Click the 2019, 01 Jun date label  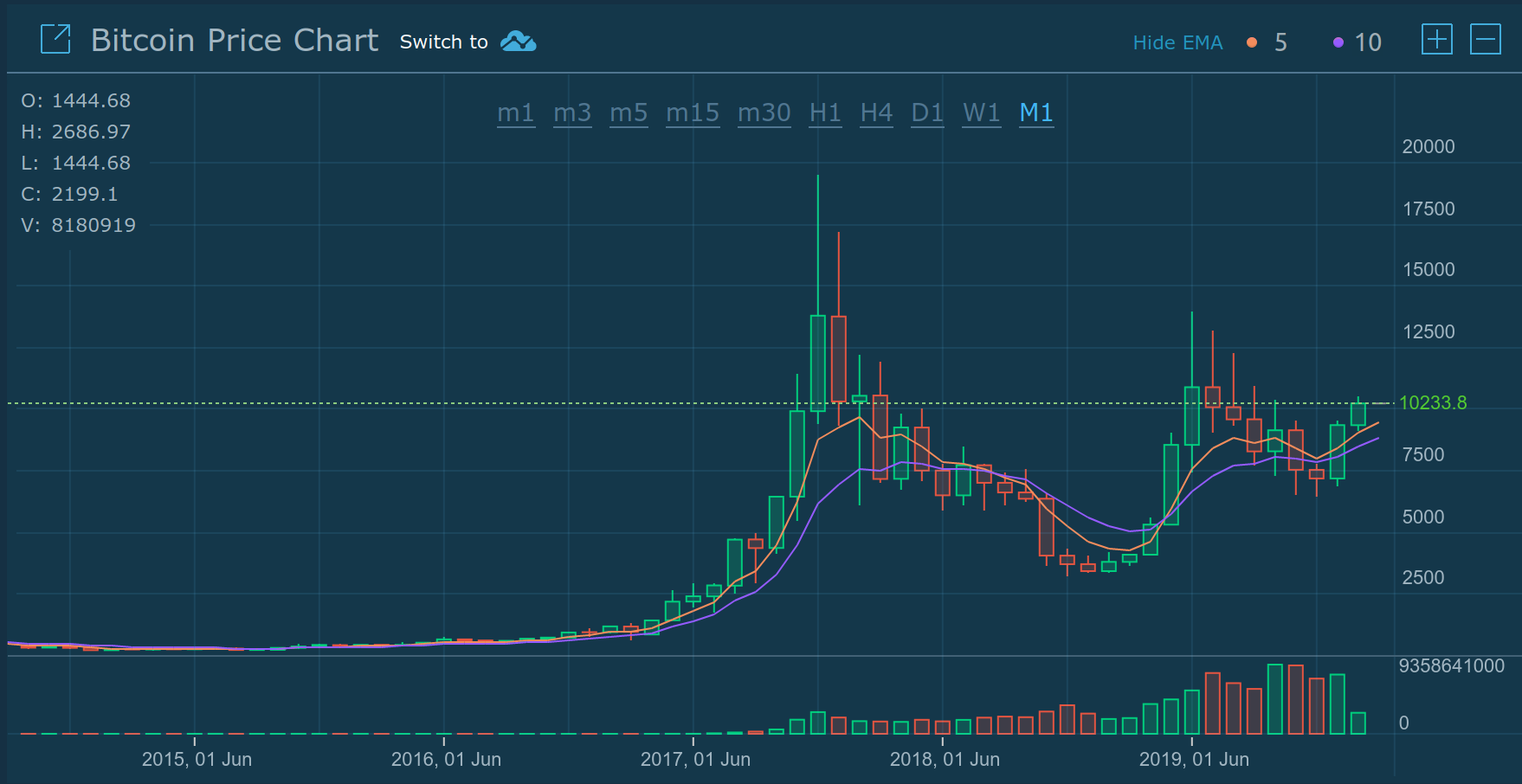coord(1194,759)
